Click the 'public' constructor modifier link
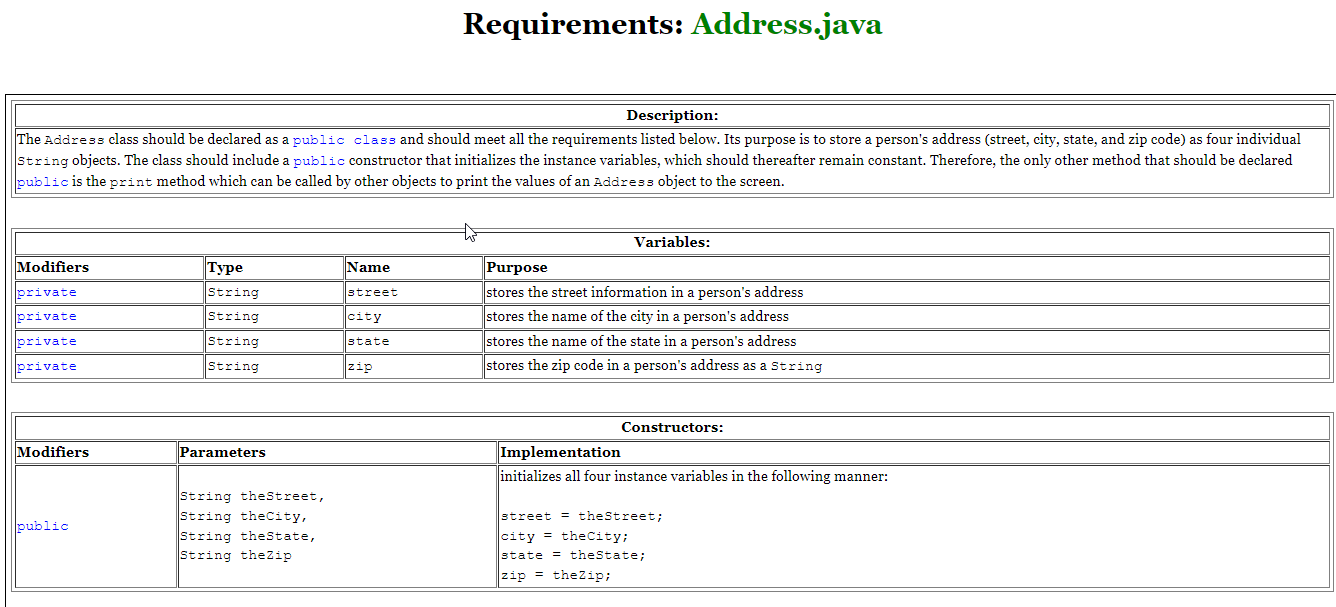The width and height of the screenshot is (1336, 607). pyautogui.click(x=42, y=525)
